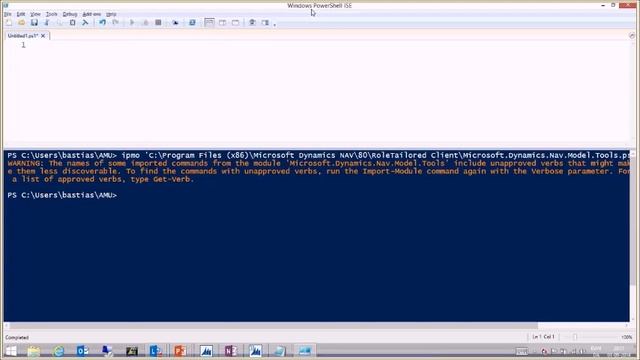Open the Help menu
This screenshot has width=640, height=360.
point(111,14)
